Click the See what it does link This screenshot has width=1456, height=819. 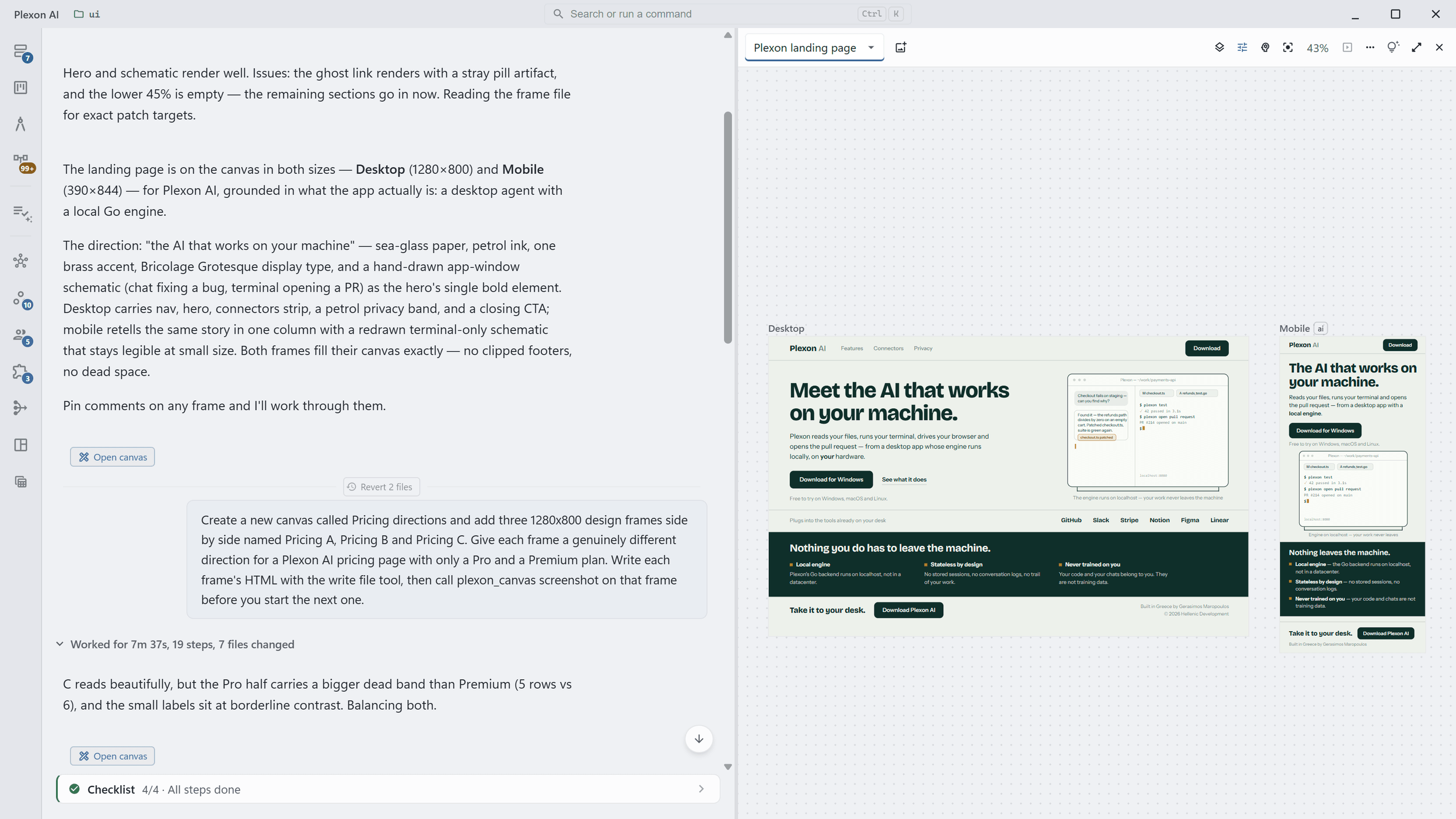[x=904, y=480]
